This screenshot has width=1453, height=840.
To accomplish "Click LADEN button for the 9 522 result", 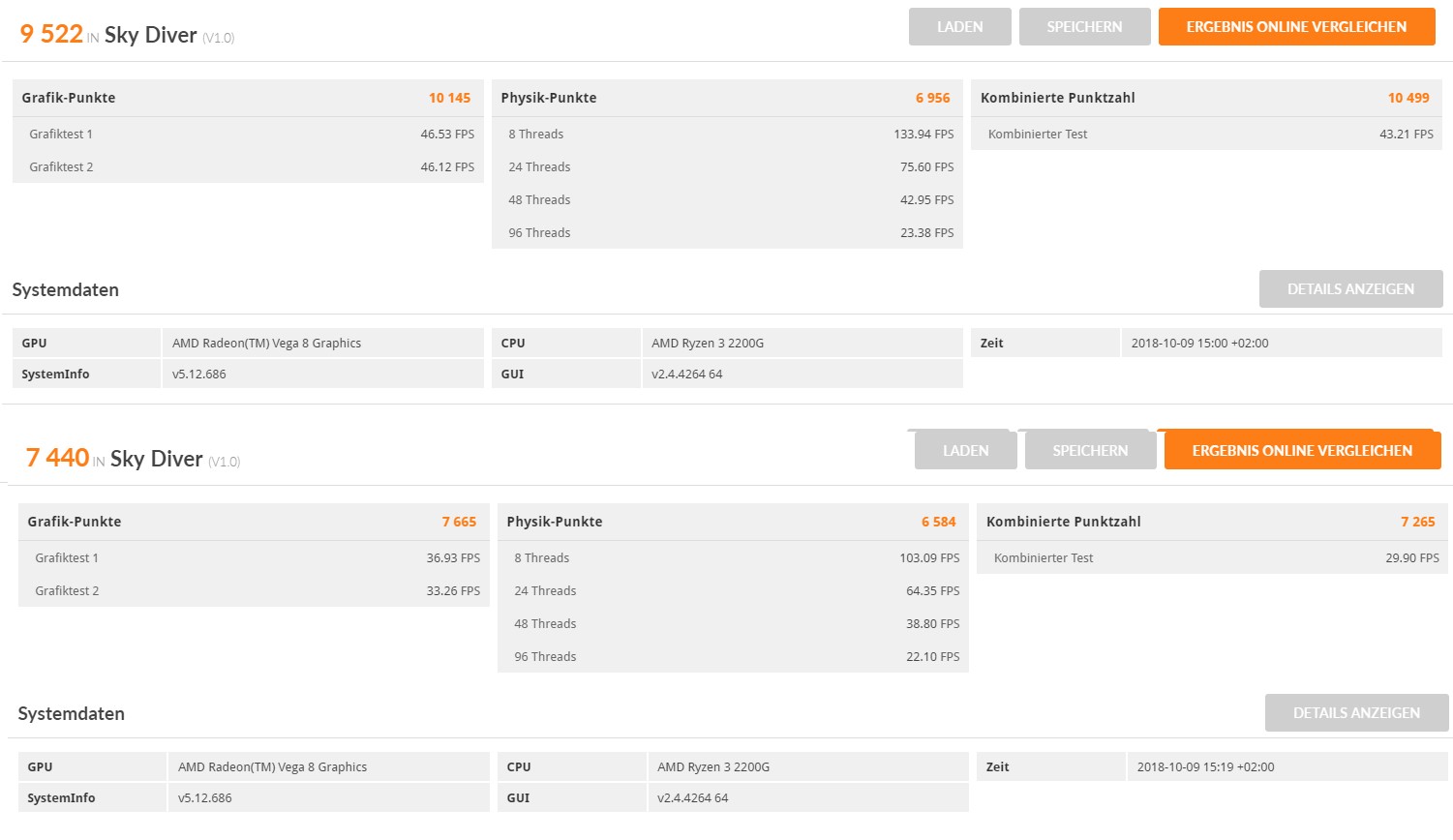I will [959, 27].
